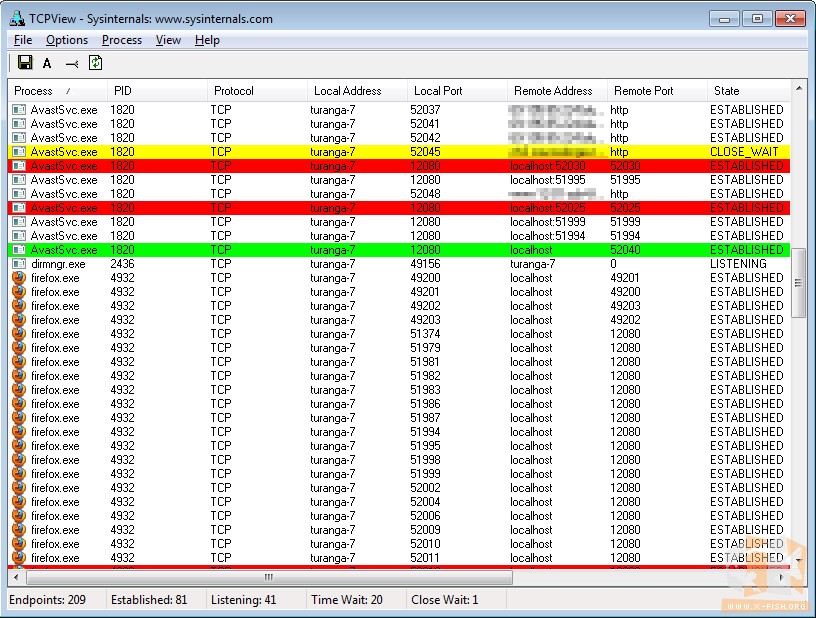Sort by the Remote Port column header
816x618 pixels.
(x=657, y=91)
